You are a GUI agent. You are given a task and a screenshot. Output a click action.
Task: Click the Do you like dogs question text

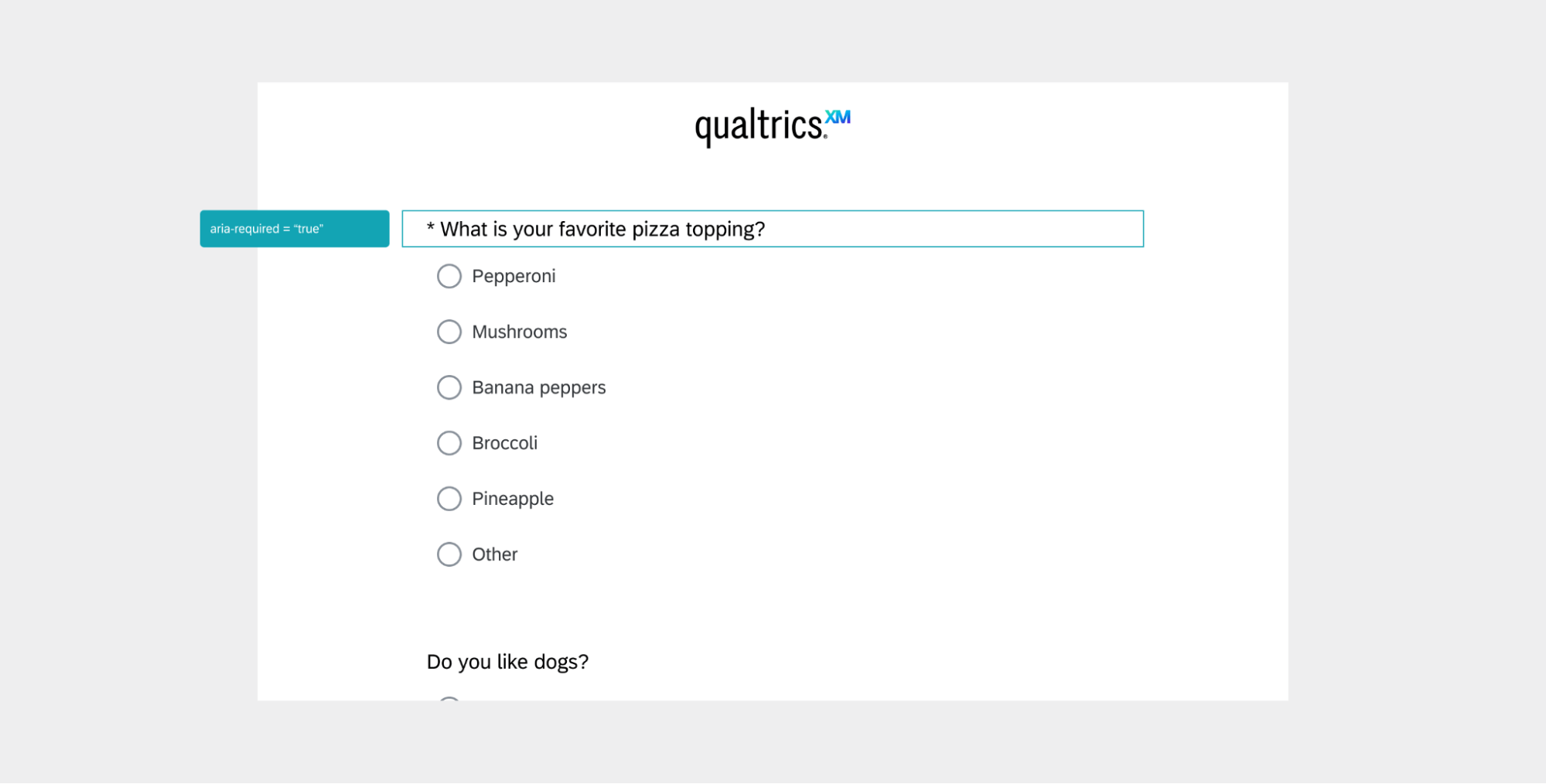(507, 662)
